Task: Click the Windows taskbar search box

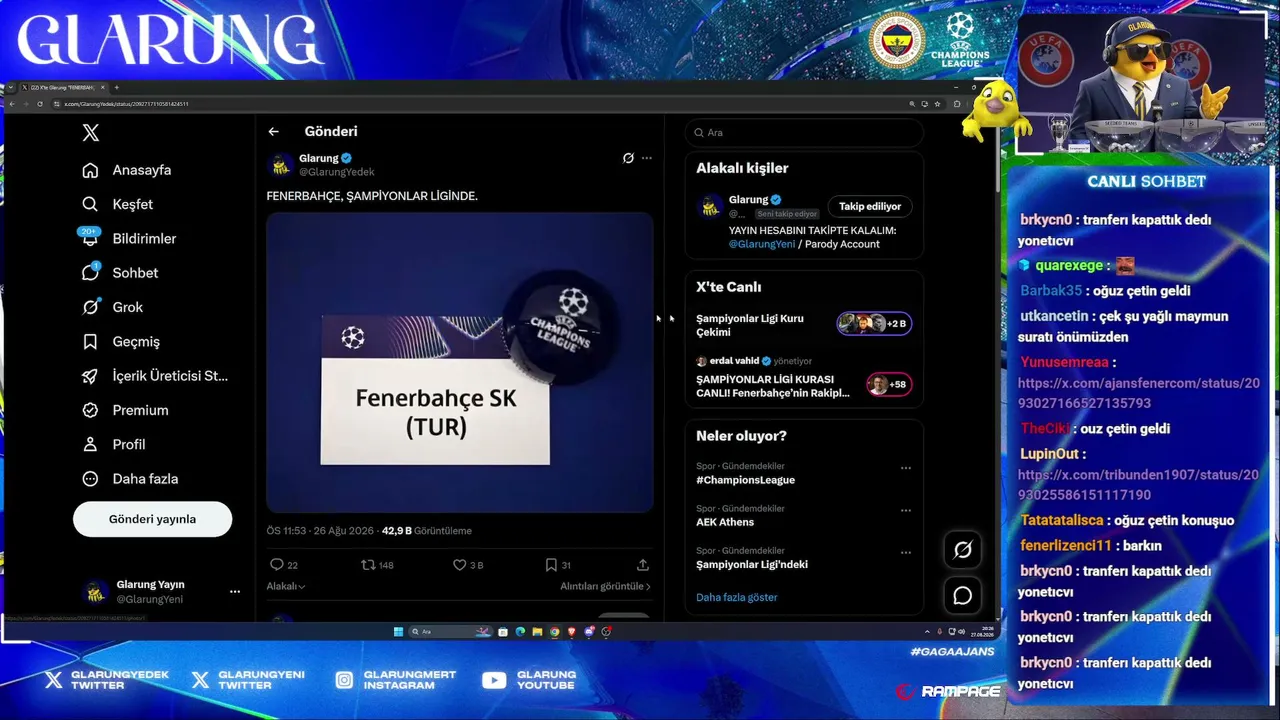Action: coord(451,631)
